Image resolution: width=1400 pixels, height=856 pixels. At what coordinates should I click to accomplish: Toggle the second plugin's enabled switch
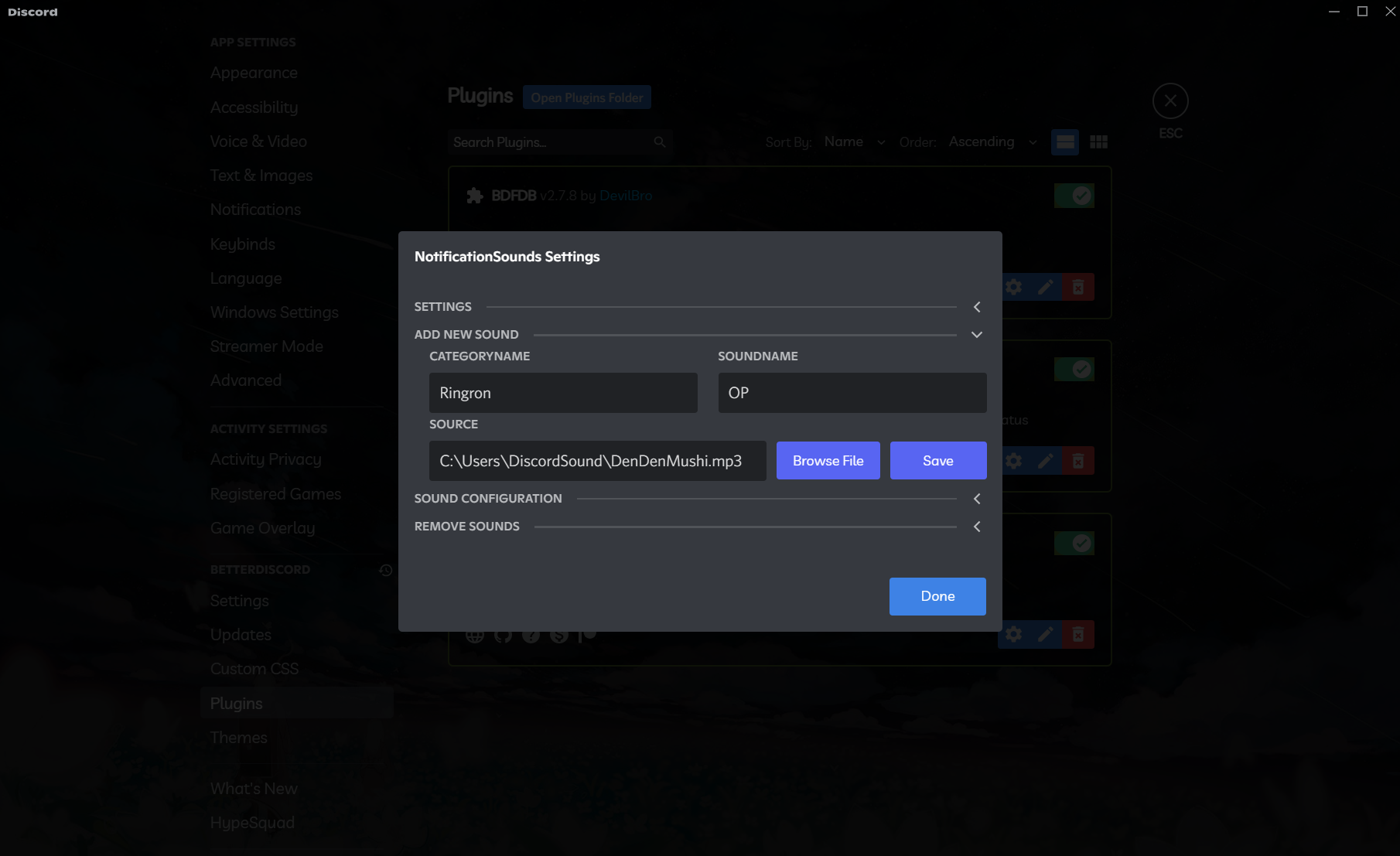tap(1074, 368)
